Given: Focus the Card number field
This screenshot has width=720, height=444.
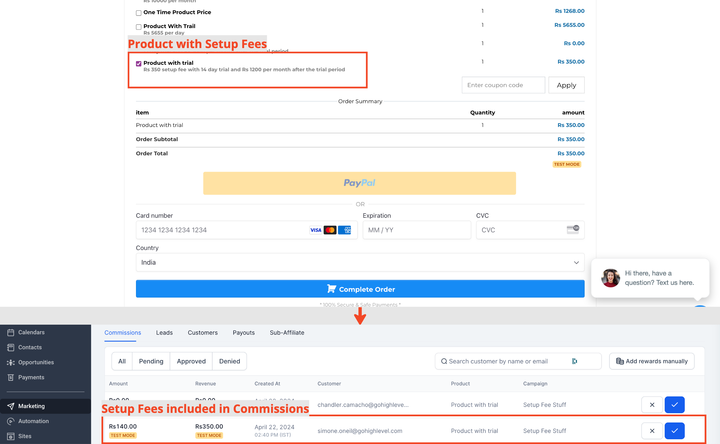Looking at the screenshot, I should point(247,230).
